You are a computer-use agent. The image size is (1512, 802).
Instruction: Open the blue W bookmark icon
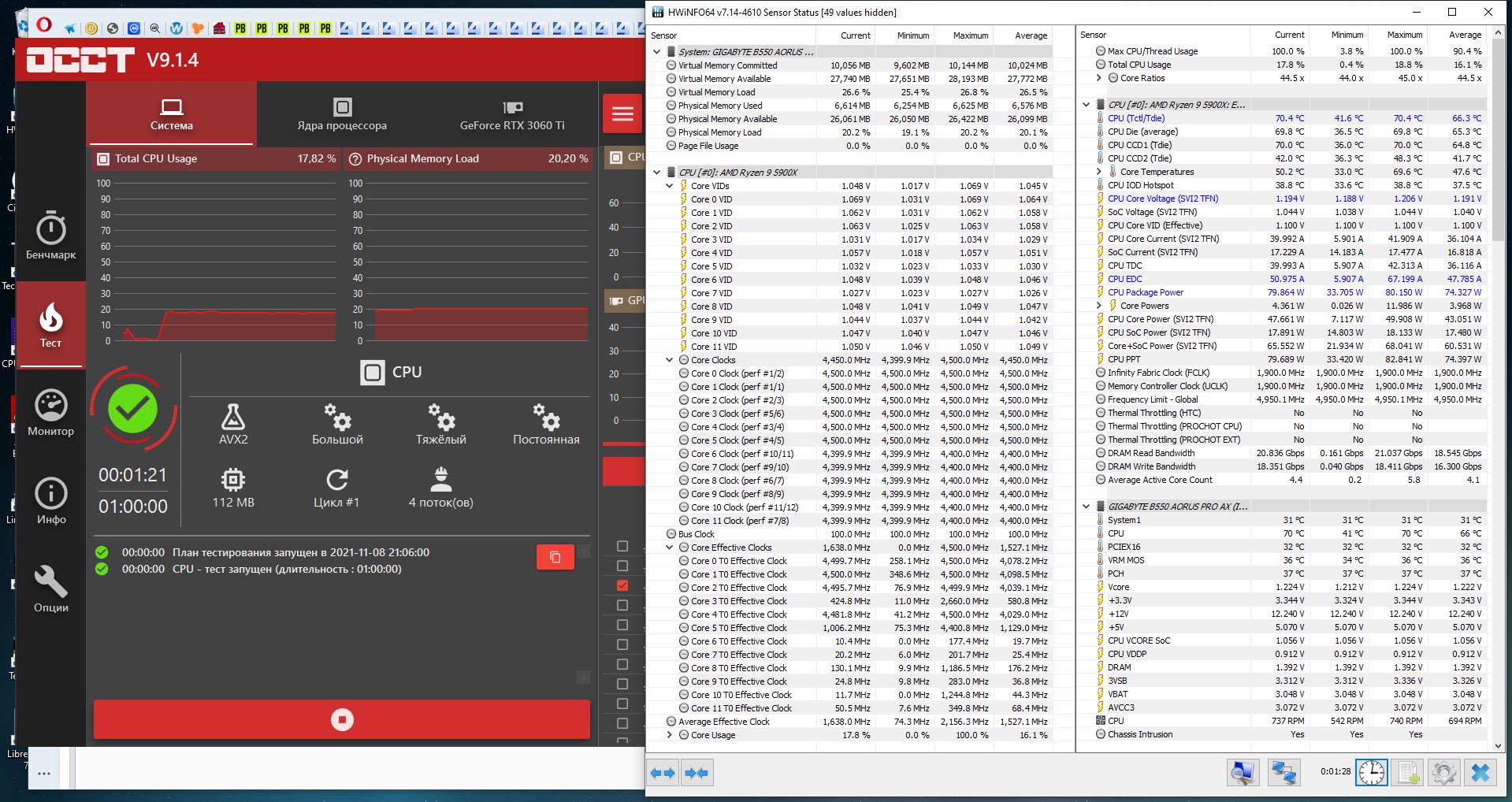click(176, 28)
